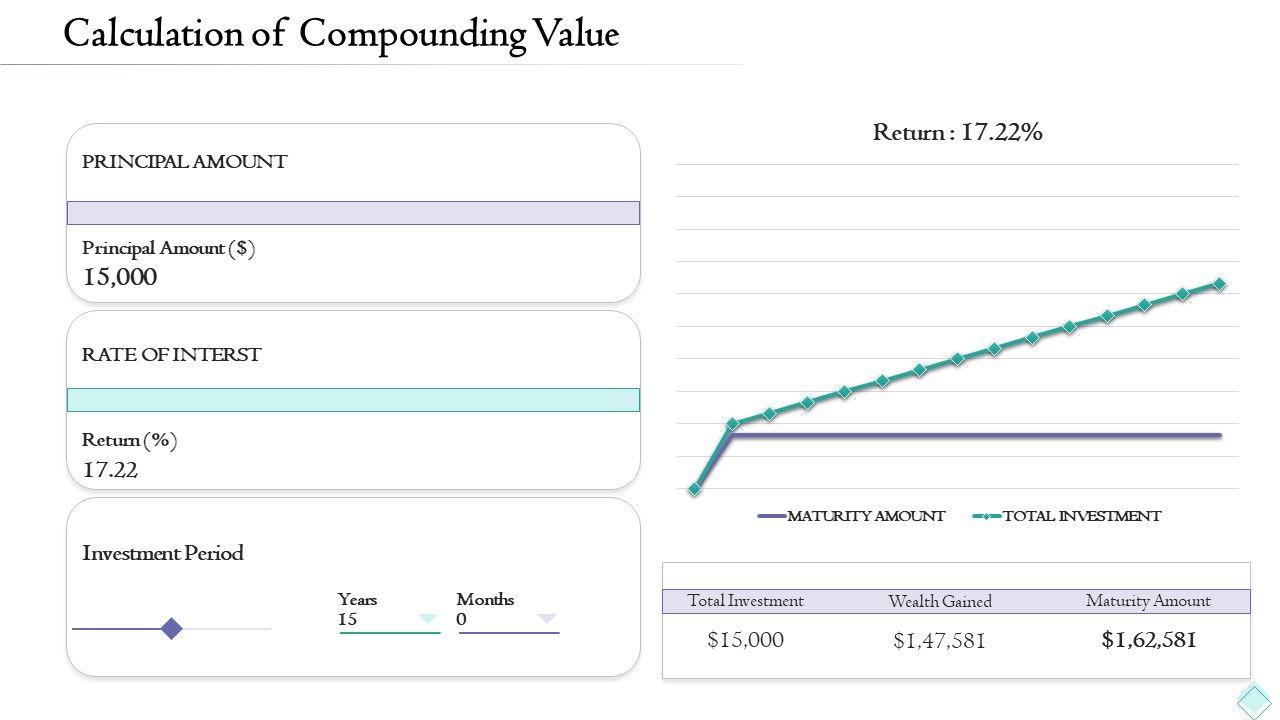Viewport: 1280px width, 720px height.
Task: Click the Calculation of Compounding Value title
Action: coord(341,34)
